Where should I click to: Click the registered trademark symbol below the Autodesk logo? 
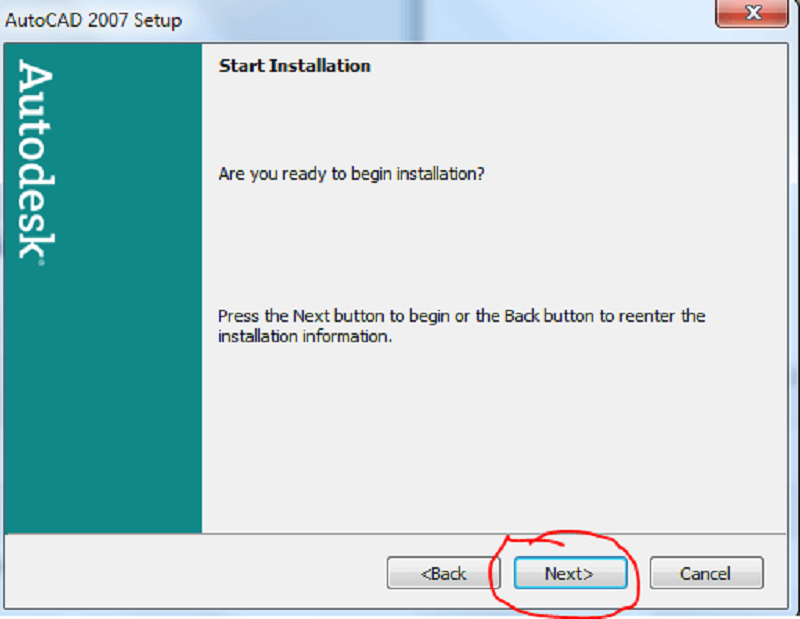(41, 263)
